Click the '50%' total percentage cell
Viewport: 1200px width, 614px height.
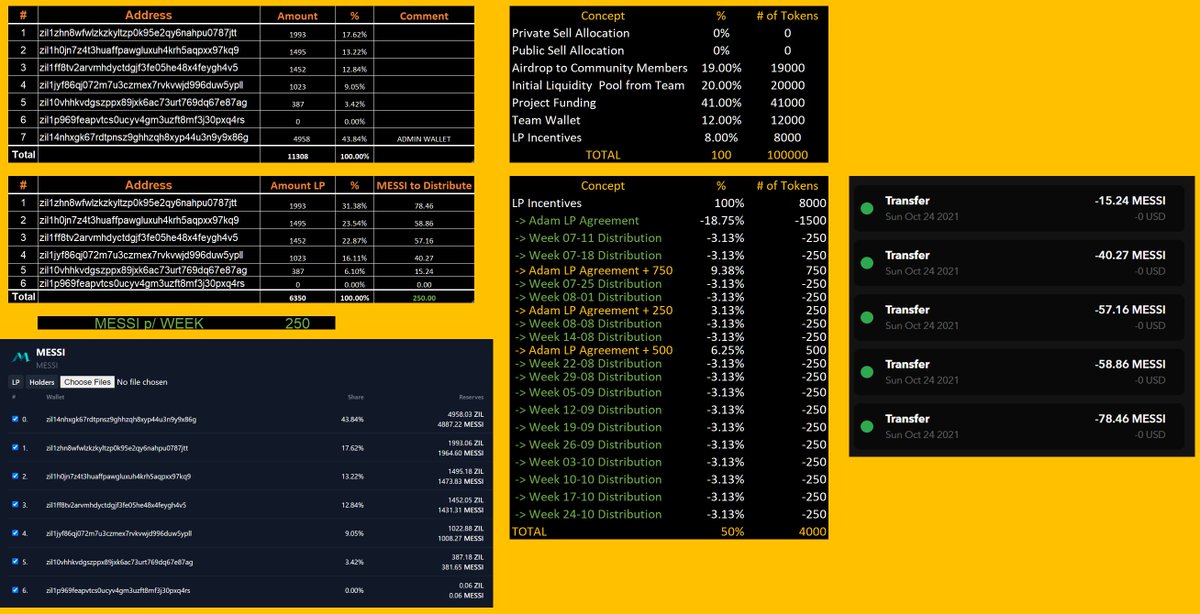(x=730, y=531)
